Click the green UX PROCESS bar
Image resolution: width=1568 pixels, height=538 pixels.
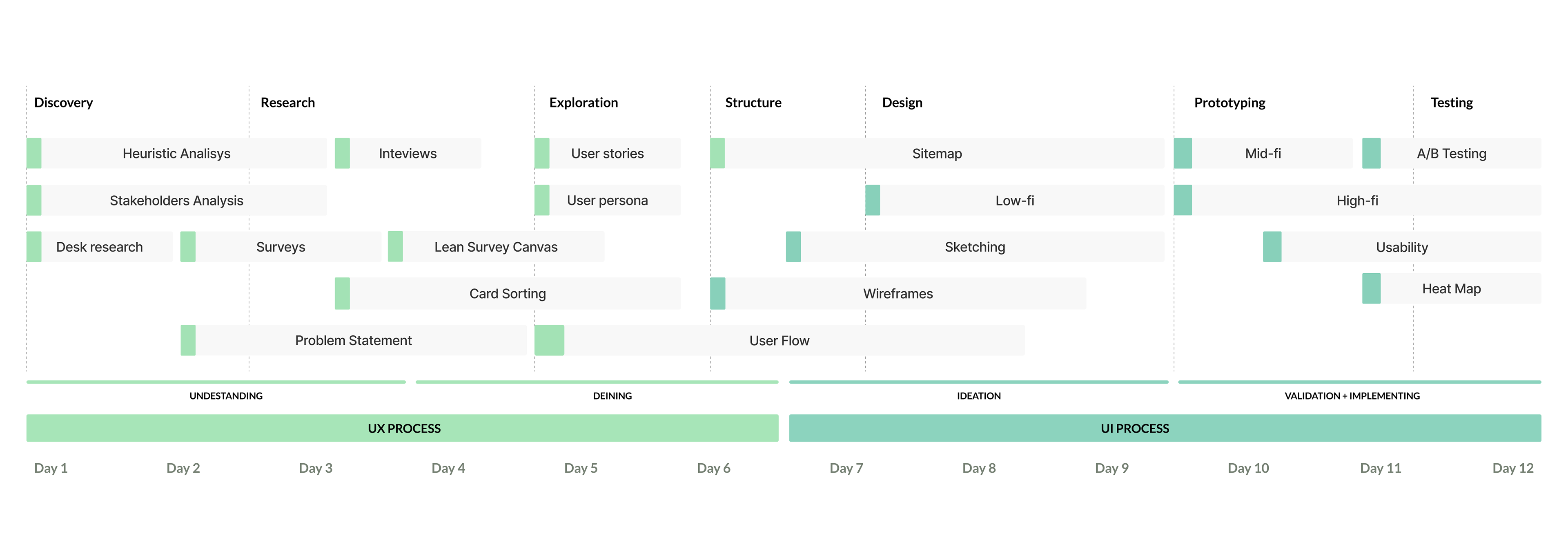(402, 429)
